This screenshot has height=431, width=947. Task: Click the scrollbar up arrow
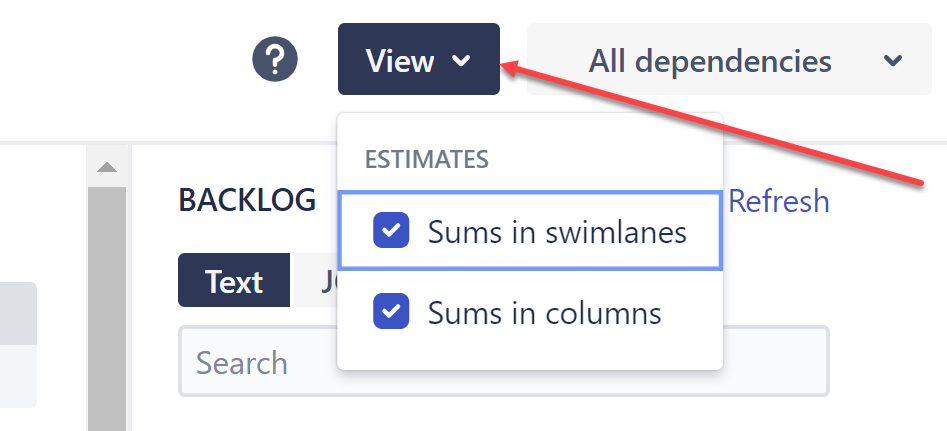click(x=107, y=166)
